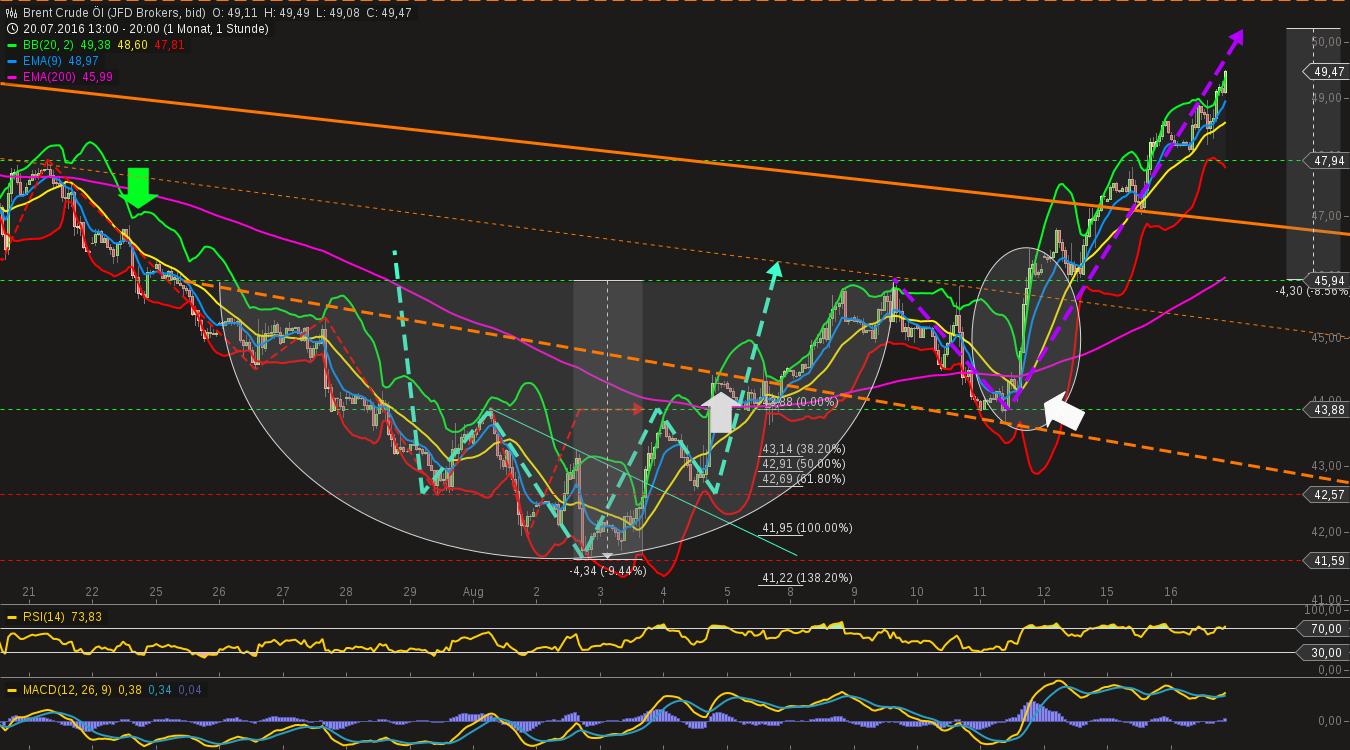Click the Fibonacci label 41,22 (138.20%)
1350x750 pixels.
807,578
